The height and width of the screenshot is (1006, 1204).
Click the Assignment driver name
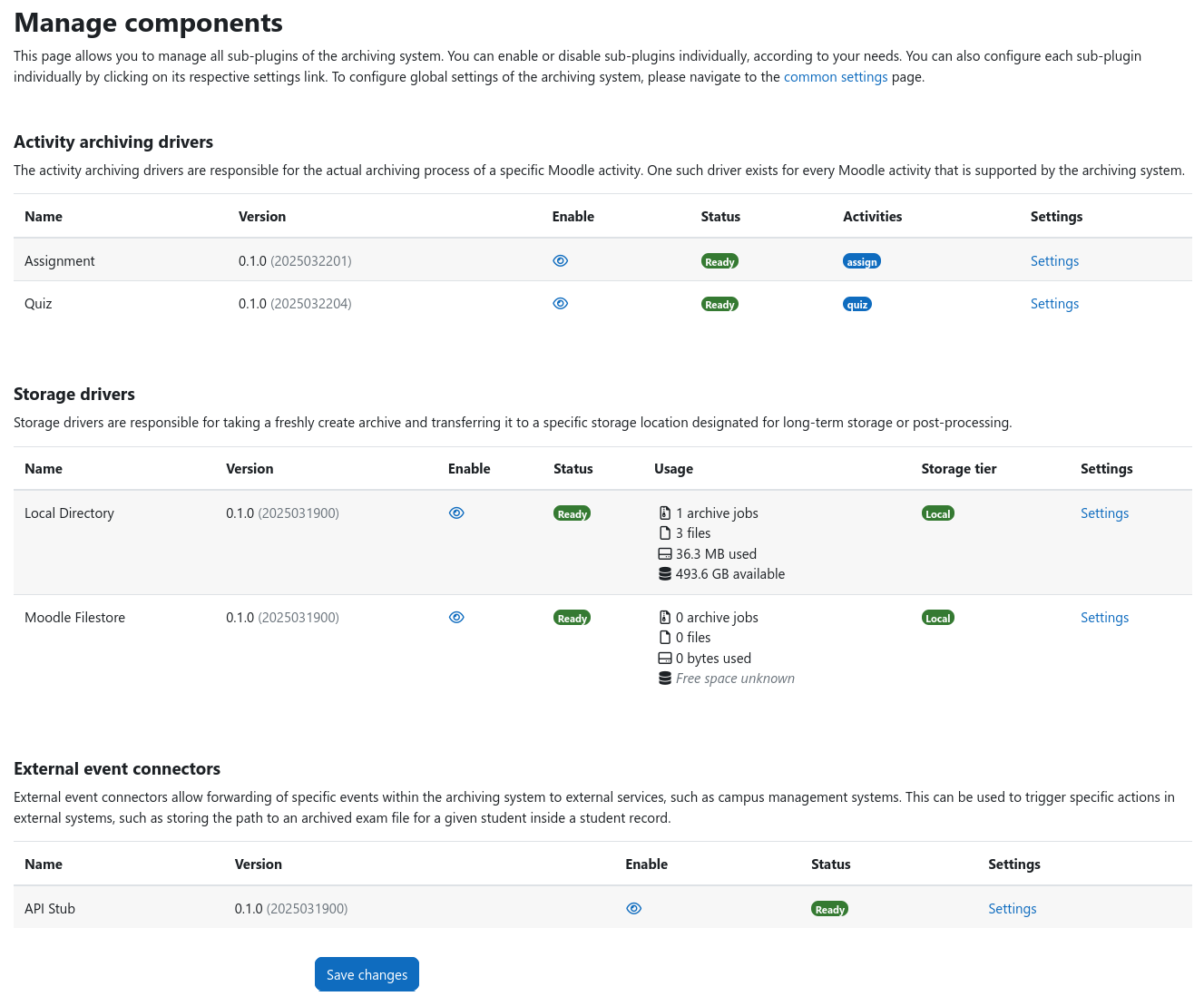point(60,261)
